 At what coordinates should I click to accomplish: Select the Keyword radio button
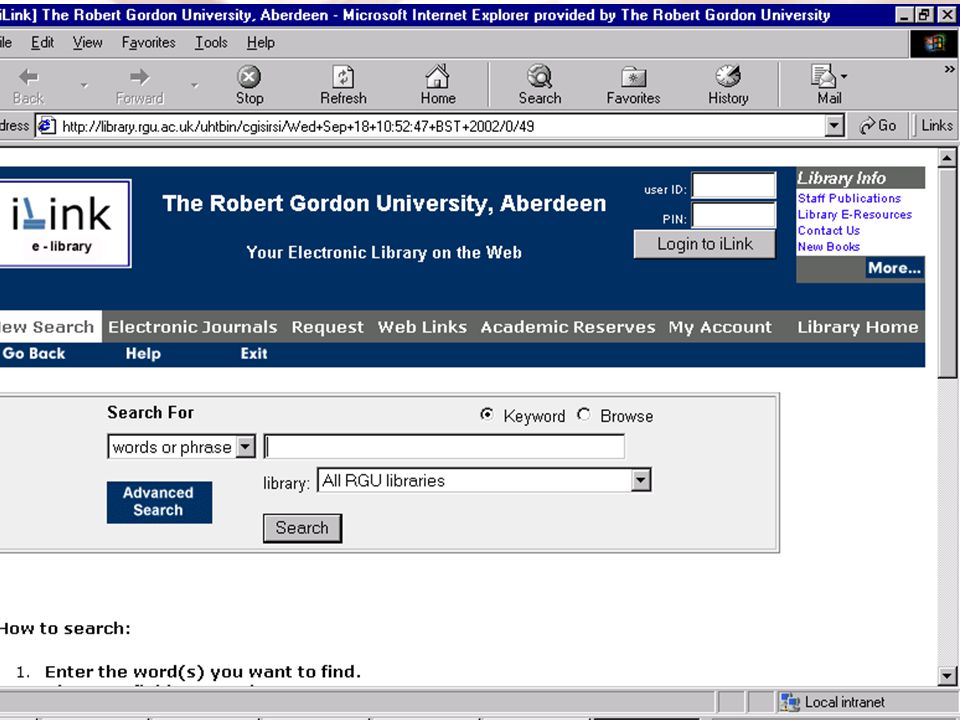(487, 414)
